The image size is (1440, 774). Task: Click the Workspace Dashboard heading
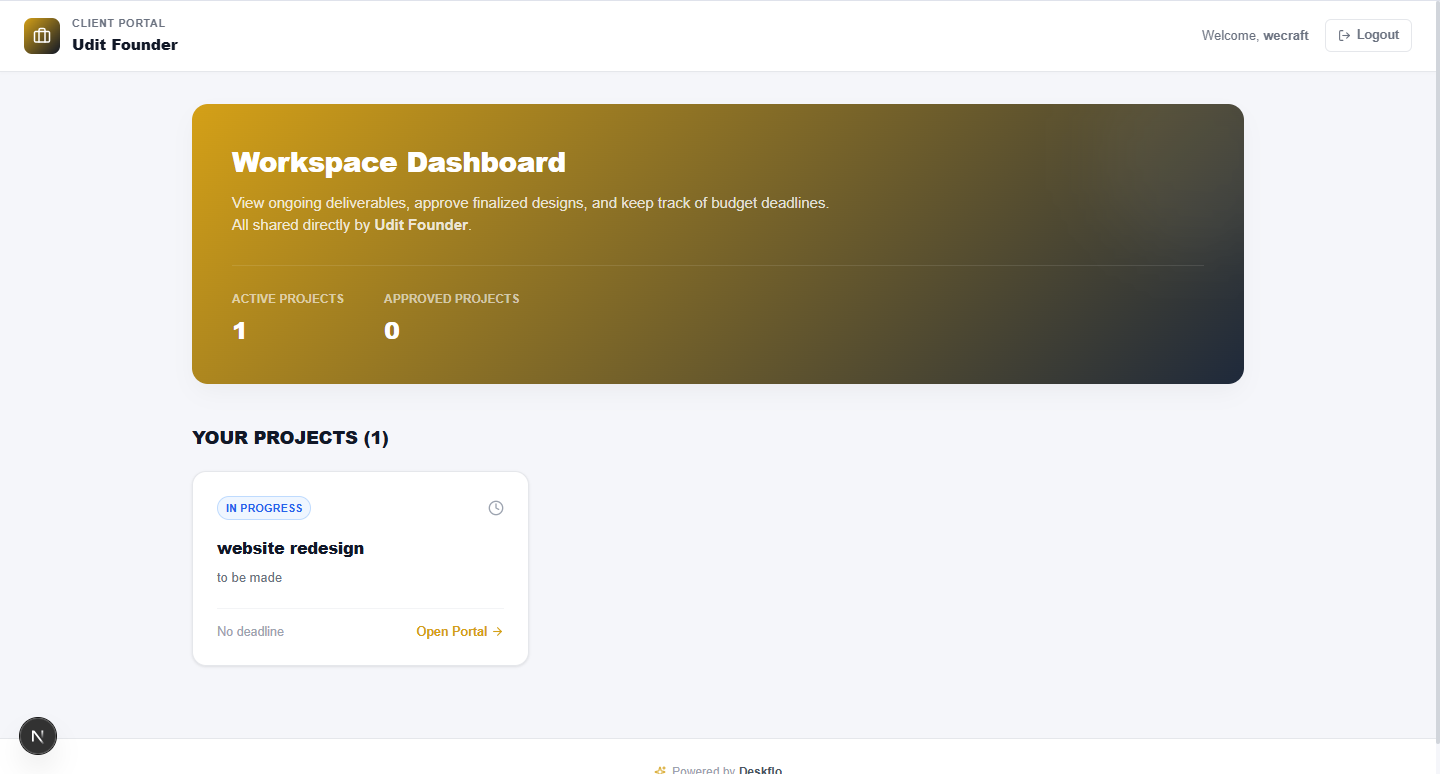coord(398,162)
